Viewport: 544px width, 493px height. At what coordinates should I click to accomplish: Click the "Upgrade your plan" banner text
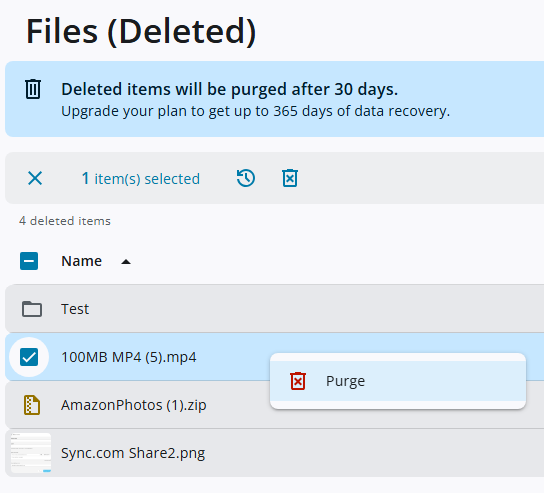point(255,111)
